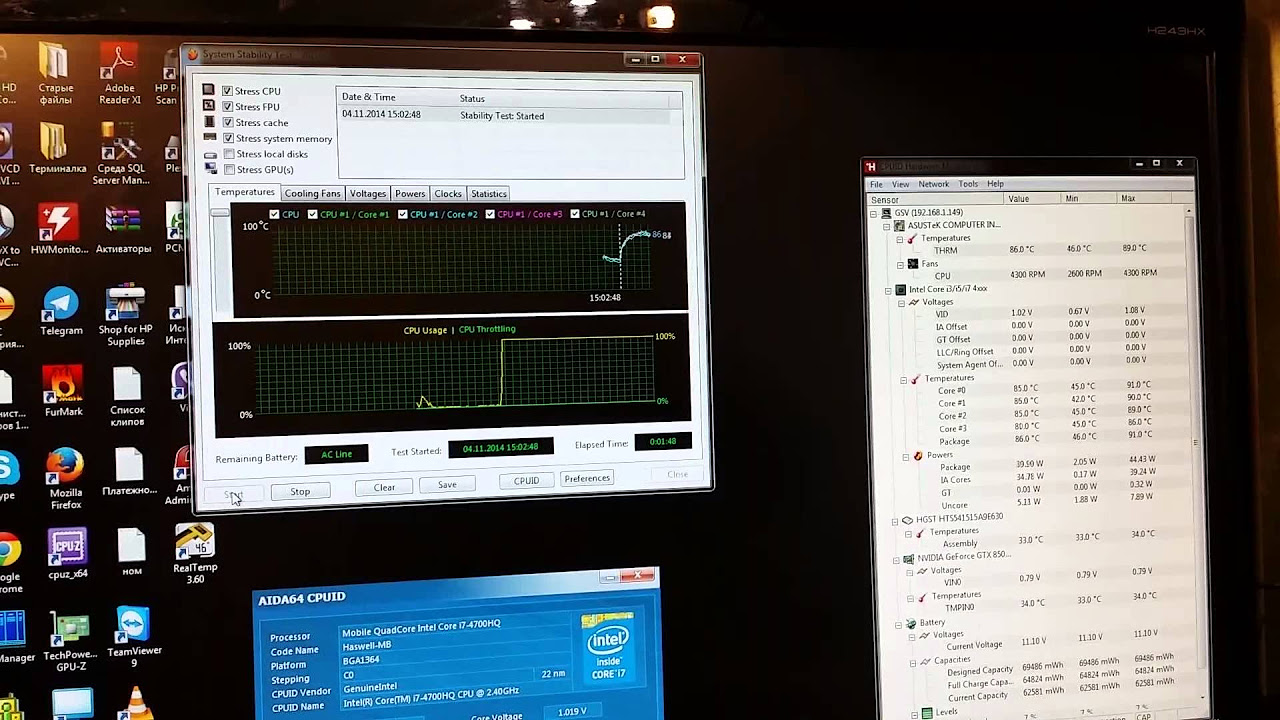Click the System Stability Test flame icon
Viewport: 1280px width, 720px height.
click(194, 56)
